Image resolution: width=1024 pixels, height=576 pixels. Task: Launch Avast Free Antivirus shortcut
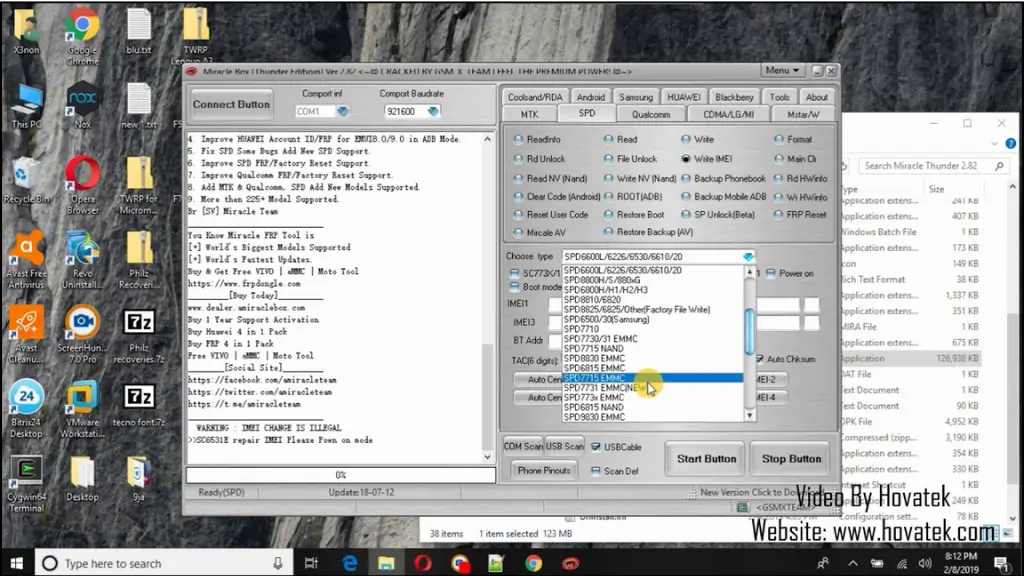click(x=26, y=260)
